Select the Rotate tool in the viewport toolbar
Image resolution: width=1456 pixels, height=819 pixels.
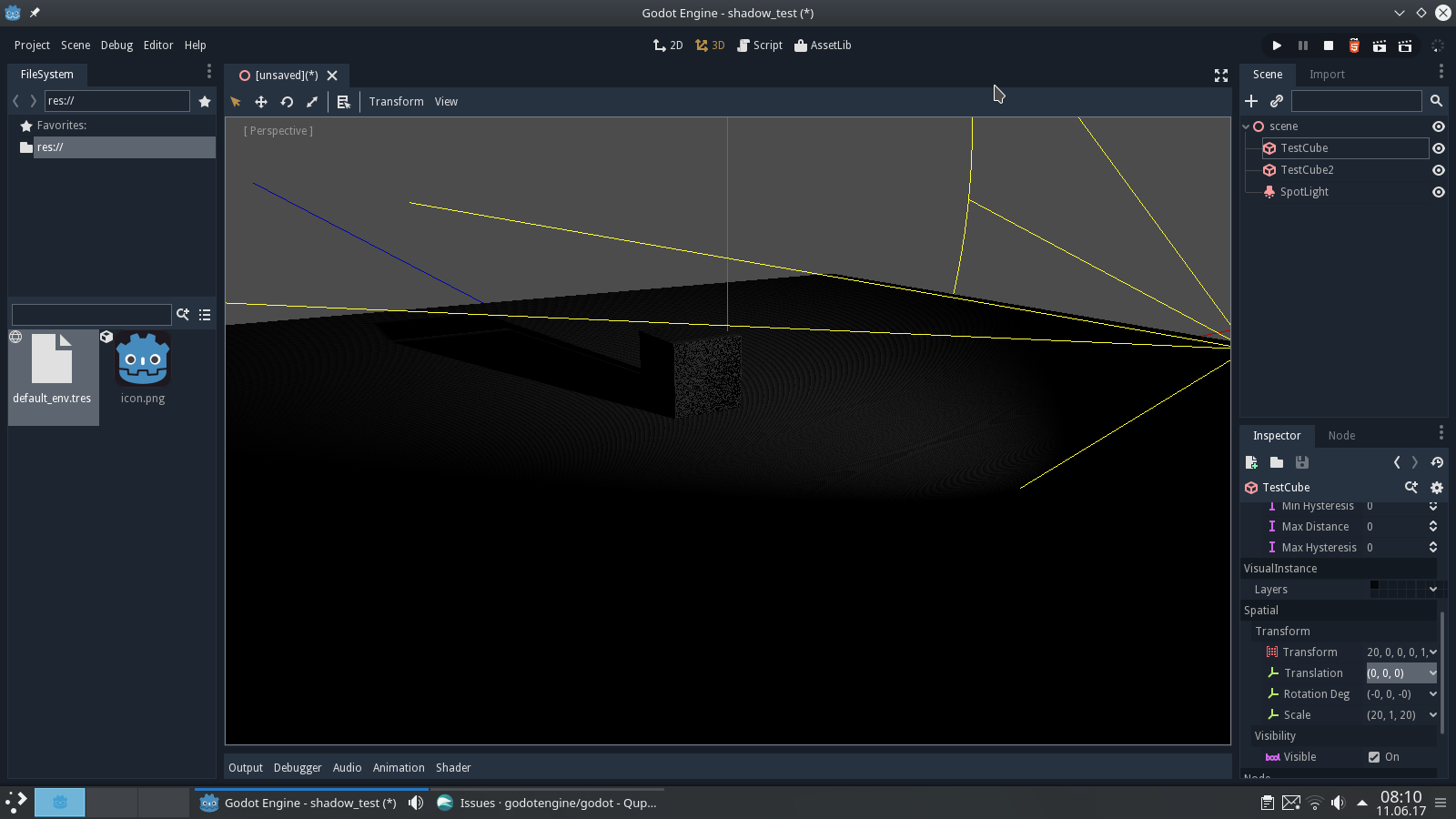pyautogui.click(x=287, y=102)
